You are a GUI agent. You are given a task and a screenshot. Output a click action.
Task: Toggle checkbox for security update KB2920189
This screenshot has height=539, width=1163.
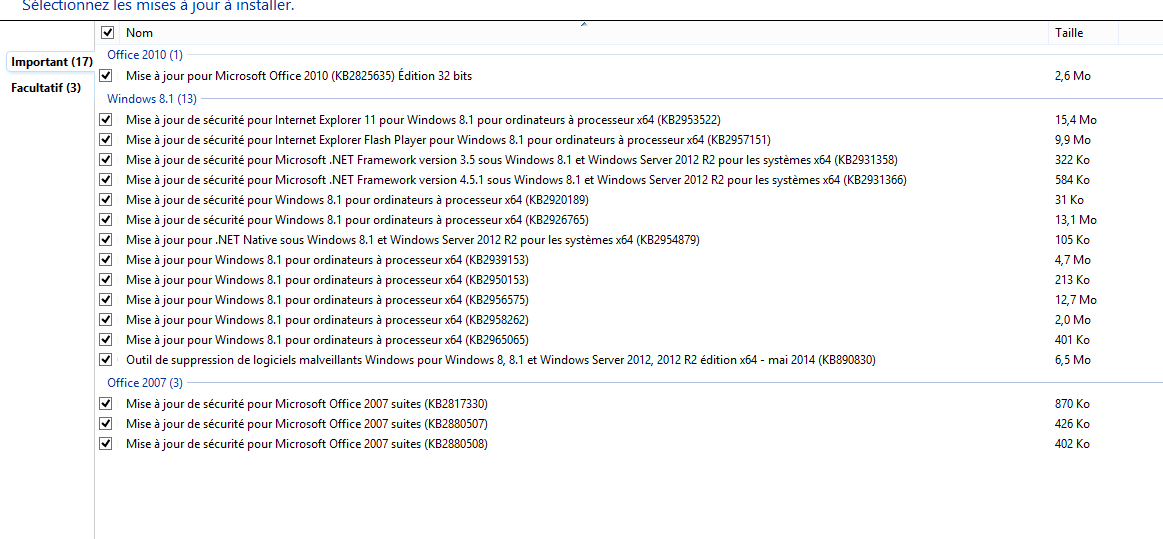[x=105, y=199]
